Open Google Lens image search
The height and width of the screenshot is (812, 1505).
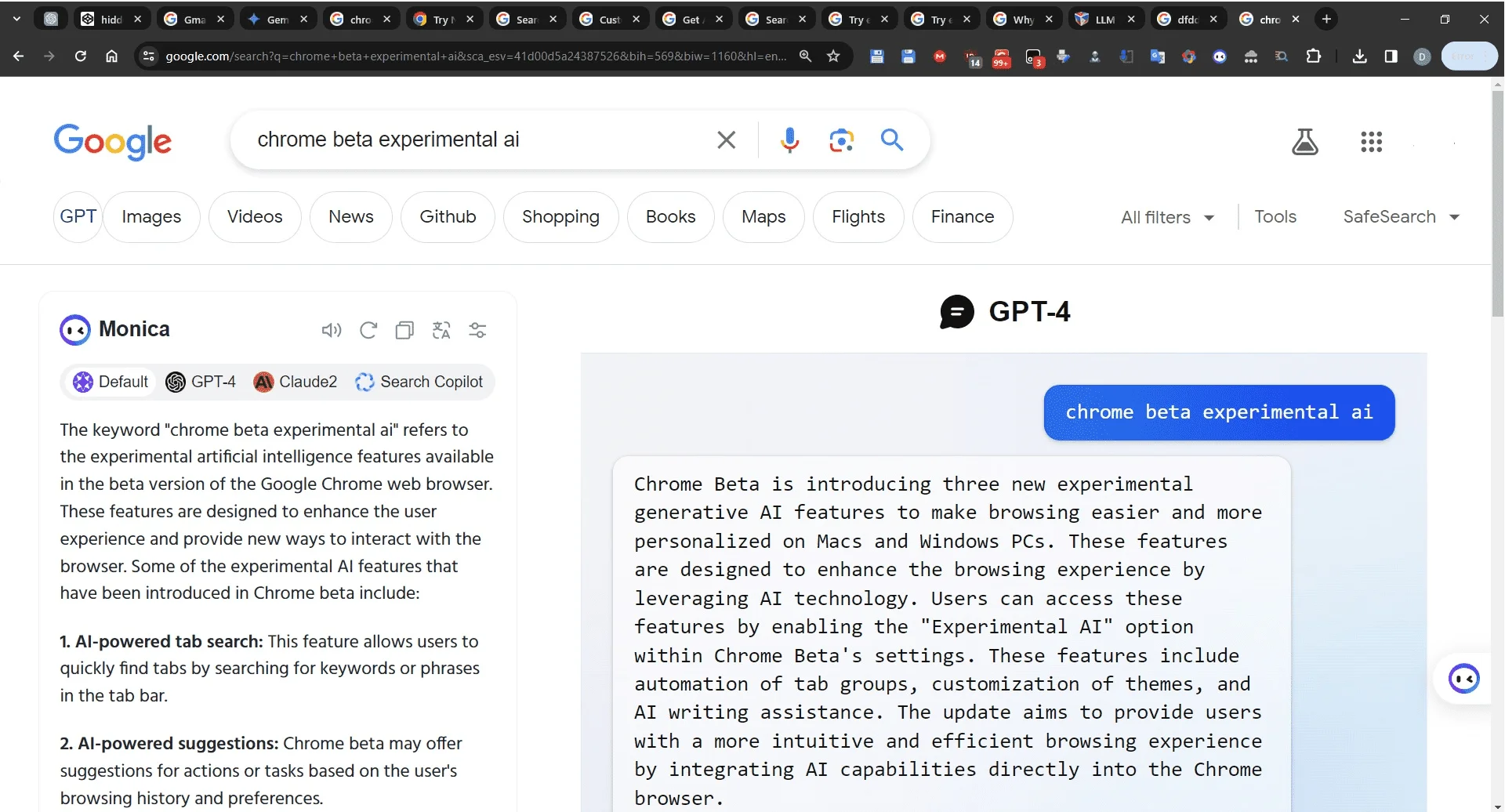(x=841, y=140)
